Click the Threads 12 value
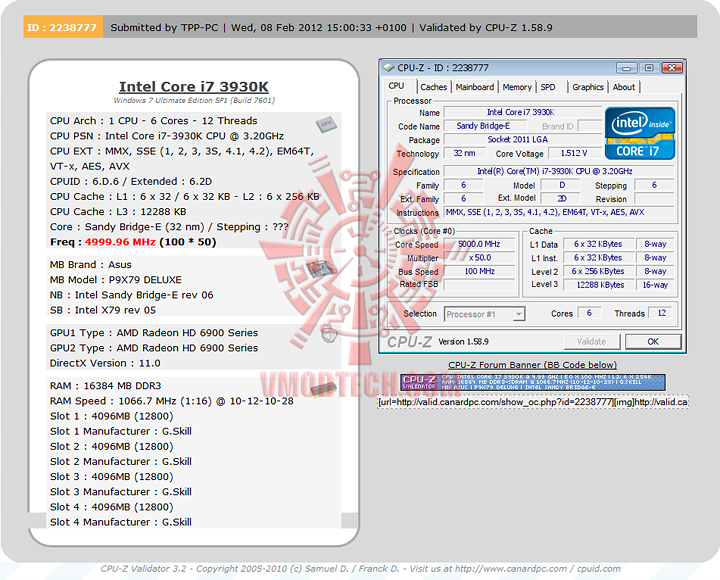 pos(662,313)
